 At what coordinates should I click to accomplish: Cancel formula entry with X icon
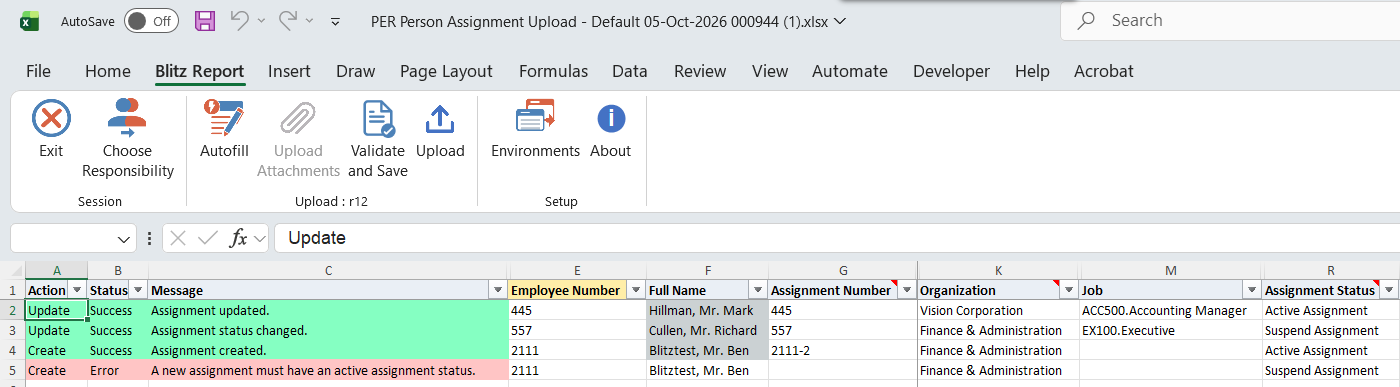178,238
